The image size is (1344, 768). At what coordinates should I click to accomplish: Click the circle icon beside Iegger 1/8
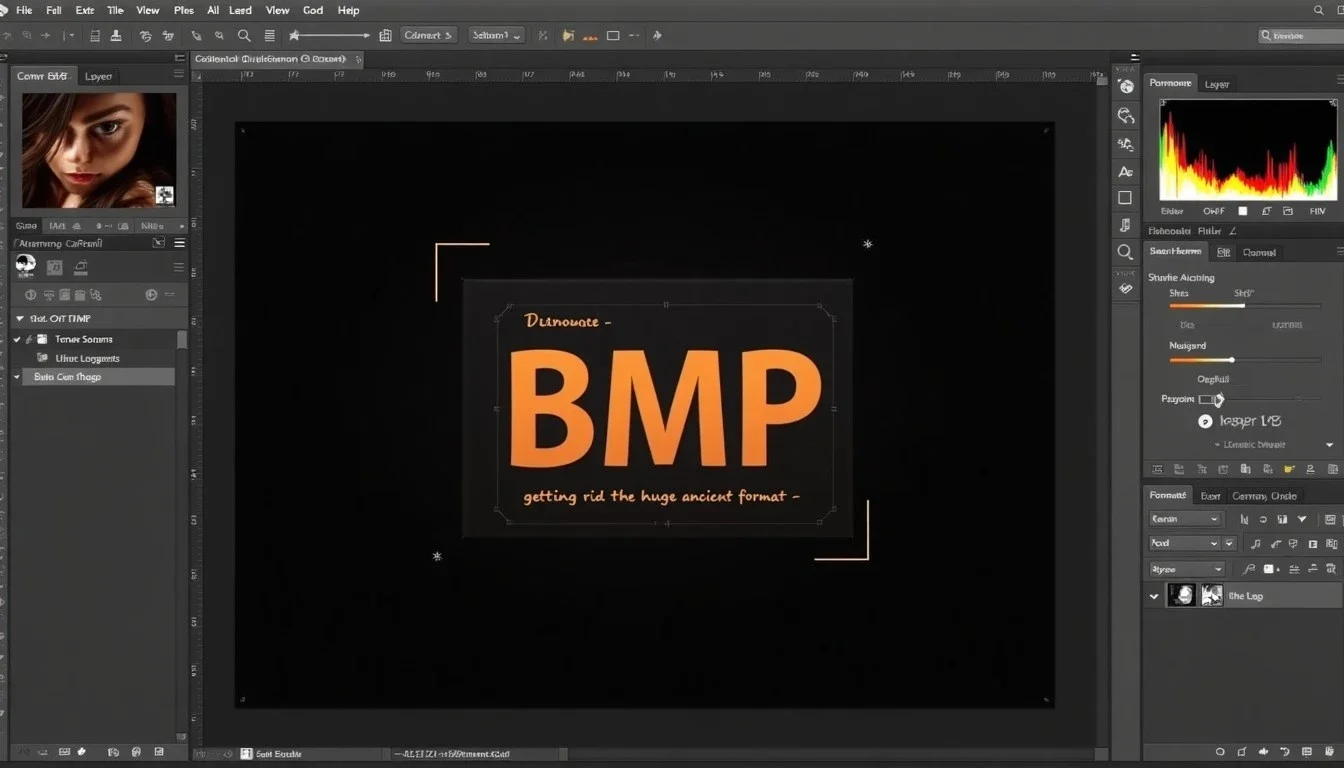1205,422
